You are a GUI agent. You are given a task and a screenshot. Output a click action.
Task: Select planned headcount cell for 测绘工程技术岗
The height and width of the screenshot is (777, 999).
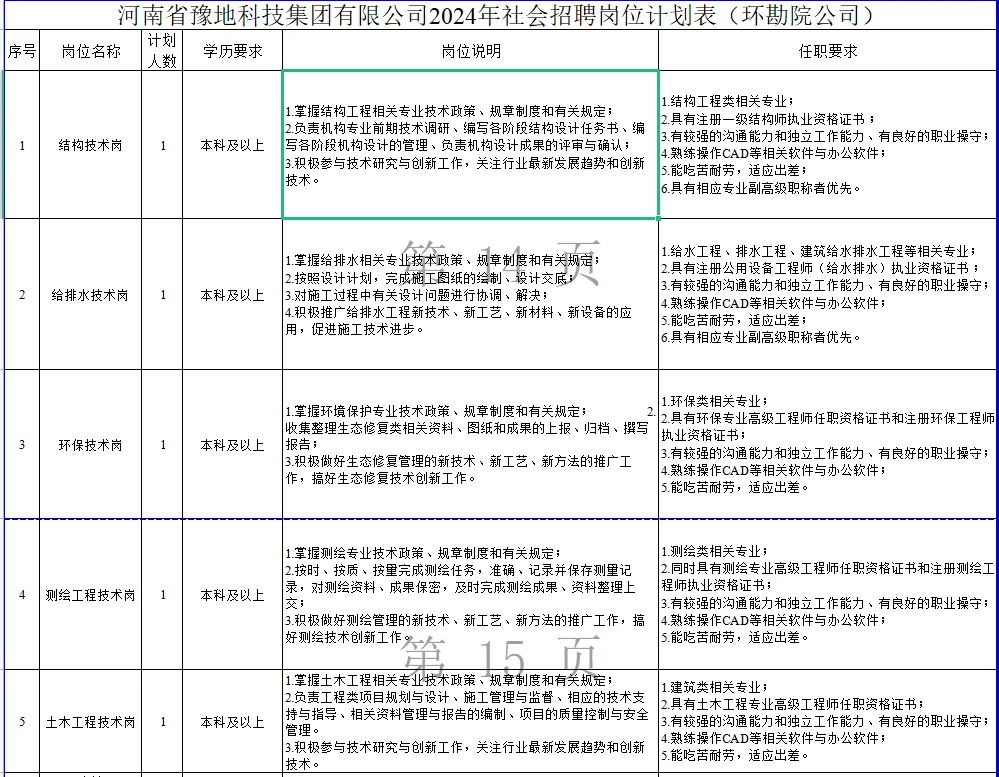pyautogui.click(x=162, y=594)
